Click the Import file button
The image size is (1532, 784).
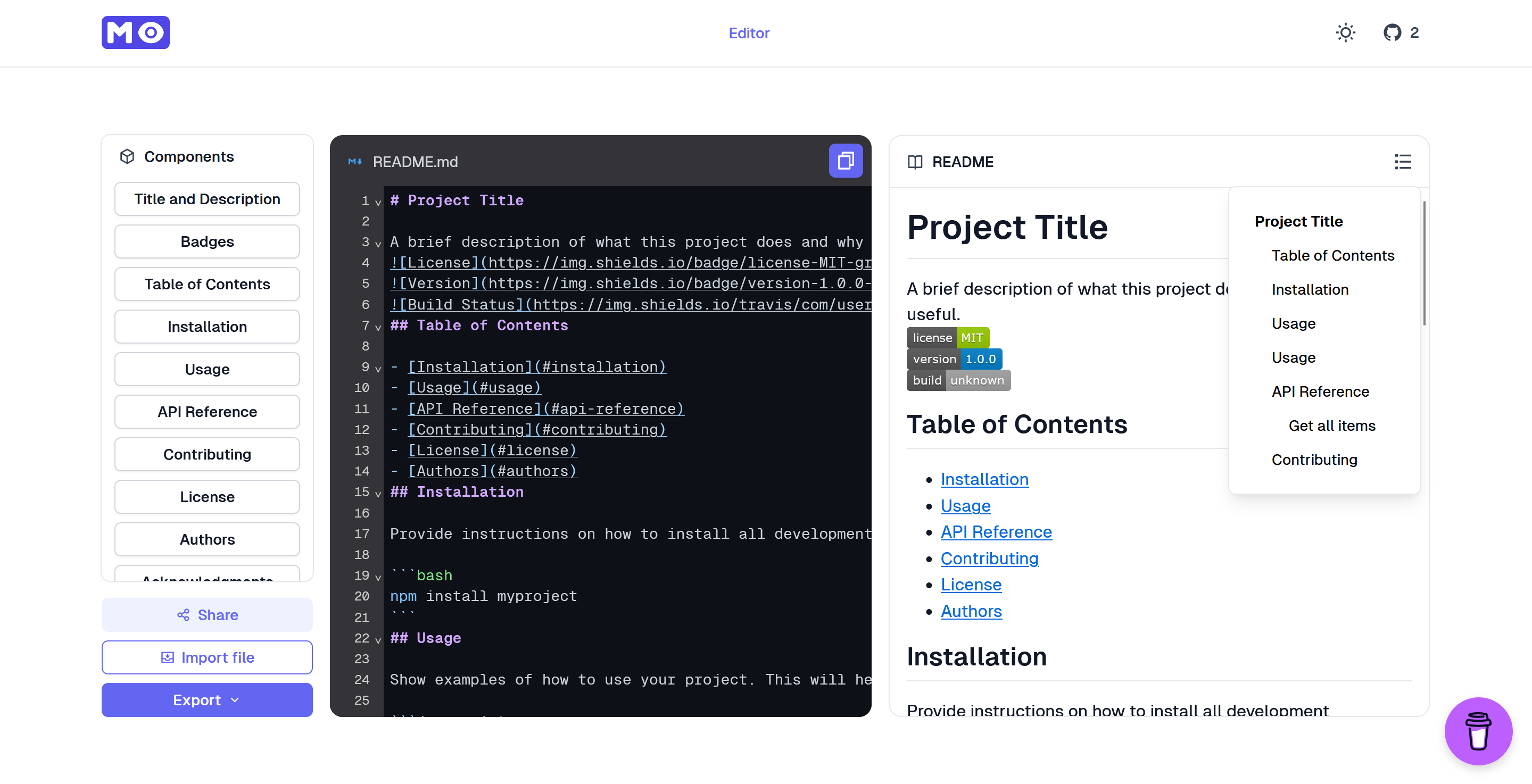click(x=207, y=657)
